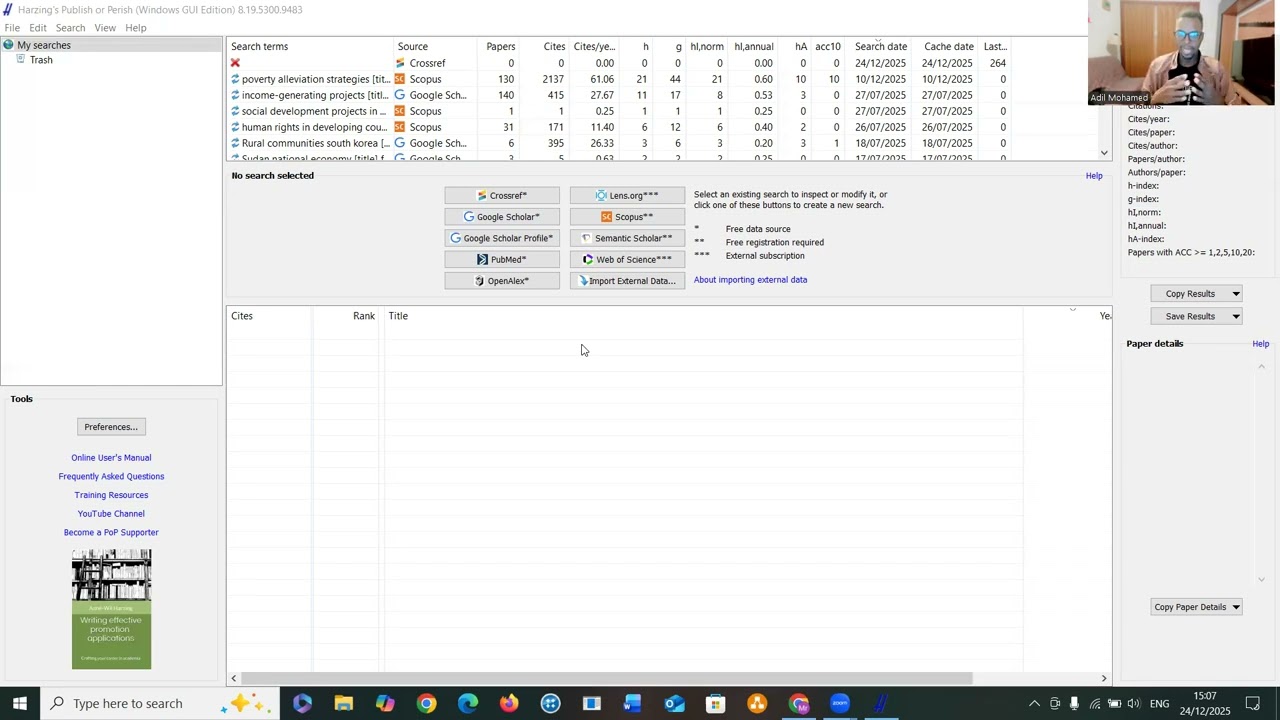This screenshot has height=720, width=1280.
Task: Open the notification center icon
Action: click(1252, 704)
